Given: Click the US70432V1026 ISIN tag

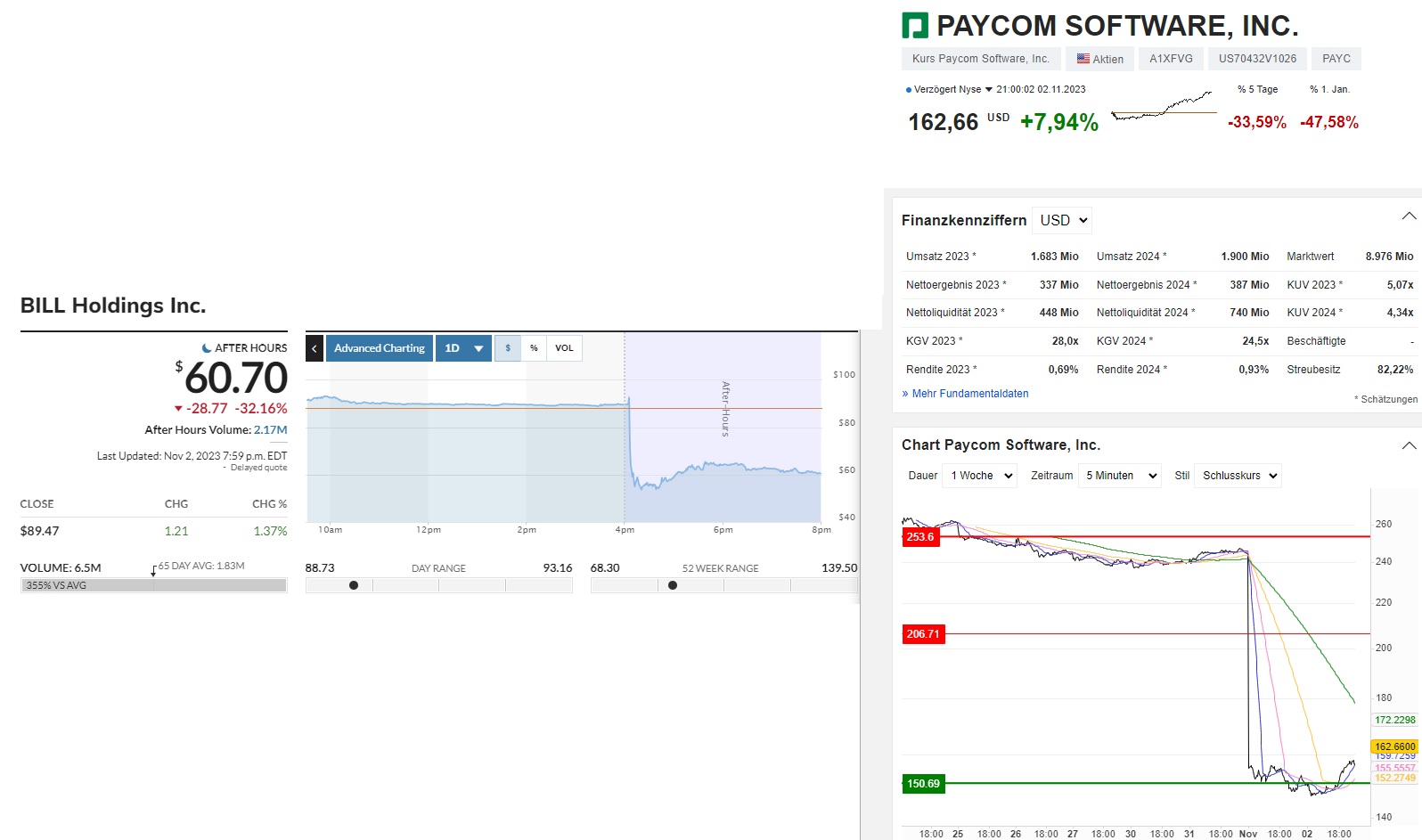Looking at the screenshot, I should [1257, 59].
